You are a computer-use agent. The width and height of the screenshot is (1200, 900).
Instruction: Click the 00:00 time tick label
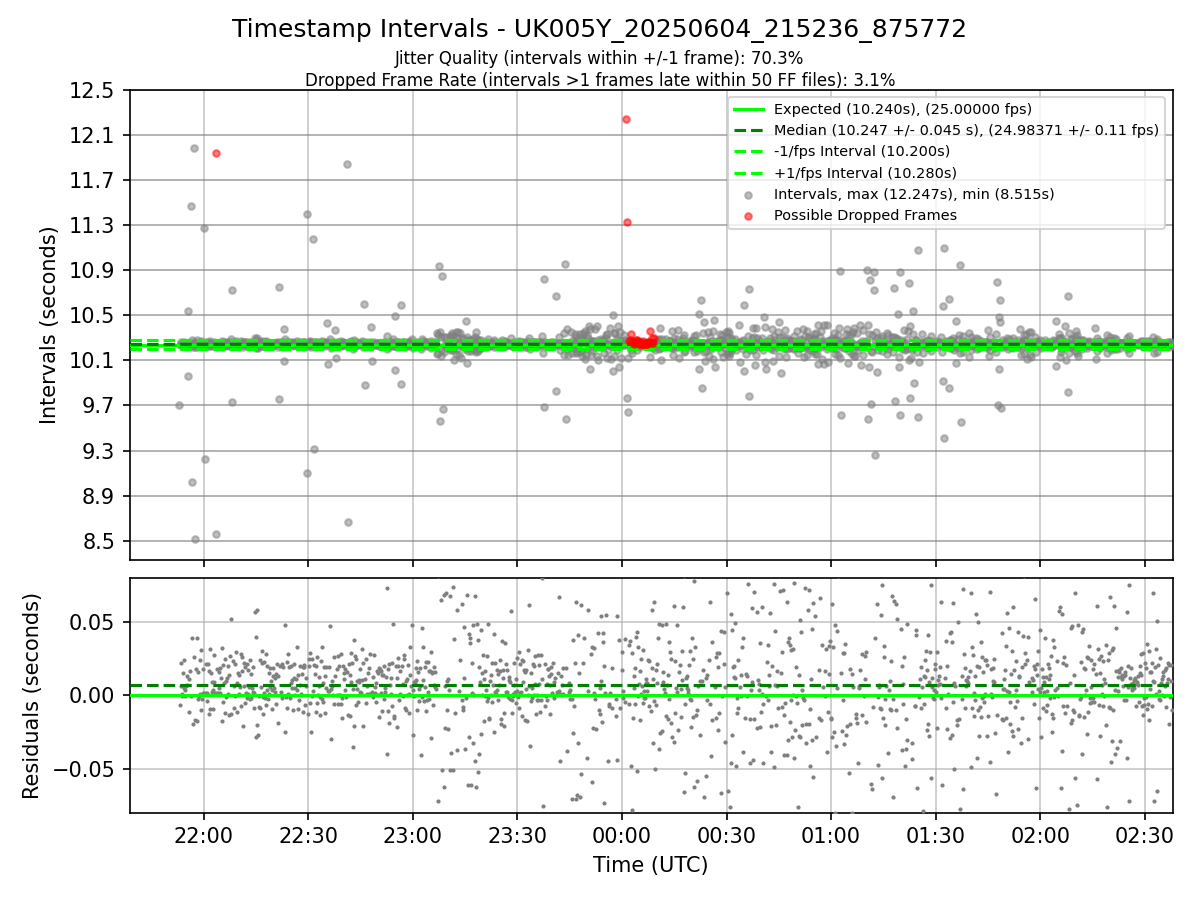tap(622, 835)
